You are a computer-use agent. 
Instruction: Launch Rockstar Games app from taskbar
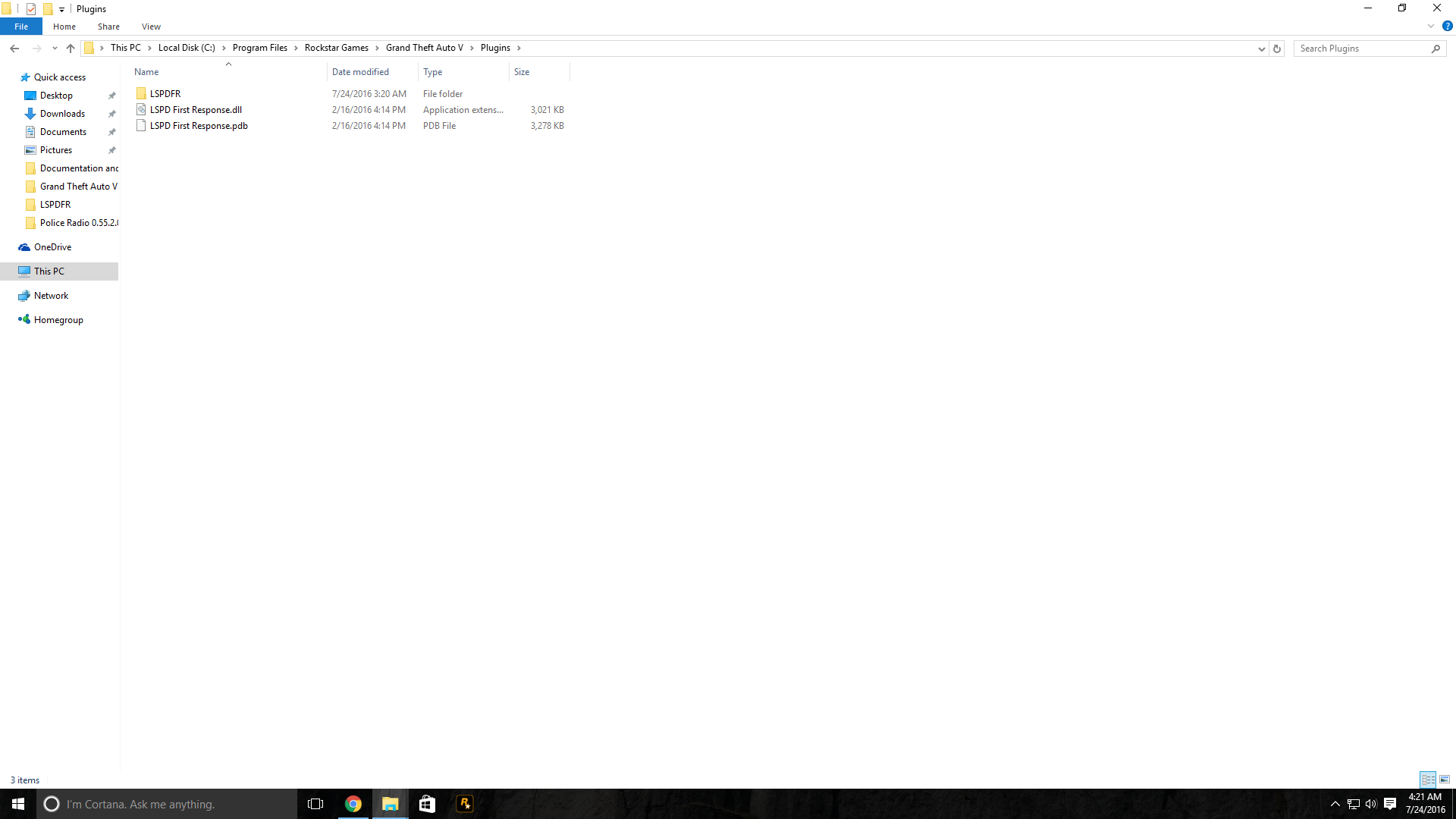click(465, 804)
